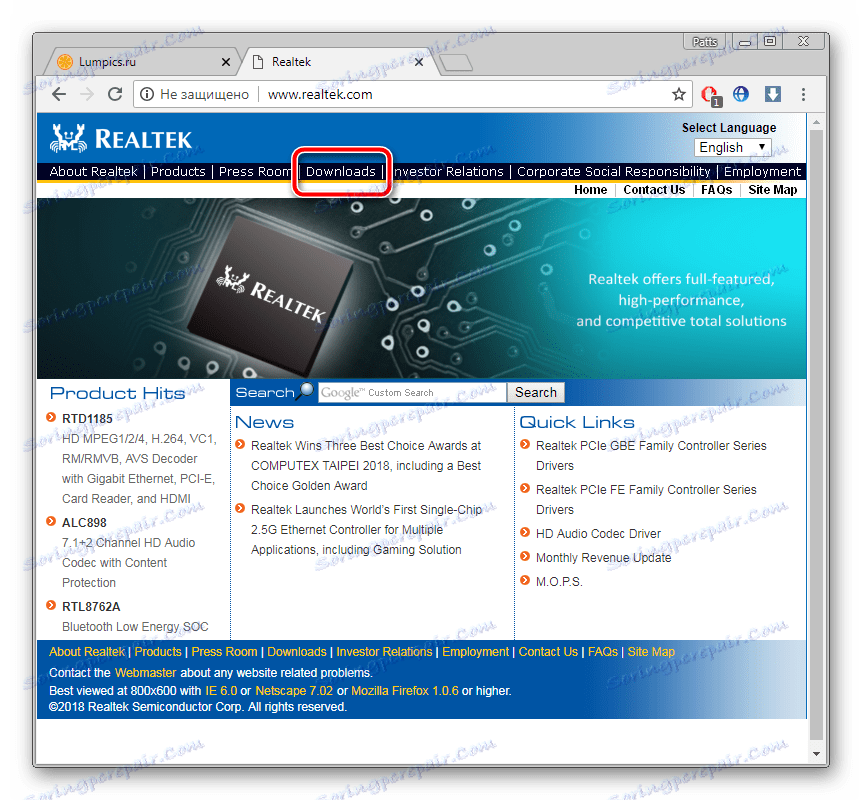Click the Search button
862x800 pixels.
click(x=536, y=393)
